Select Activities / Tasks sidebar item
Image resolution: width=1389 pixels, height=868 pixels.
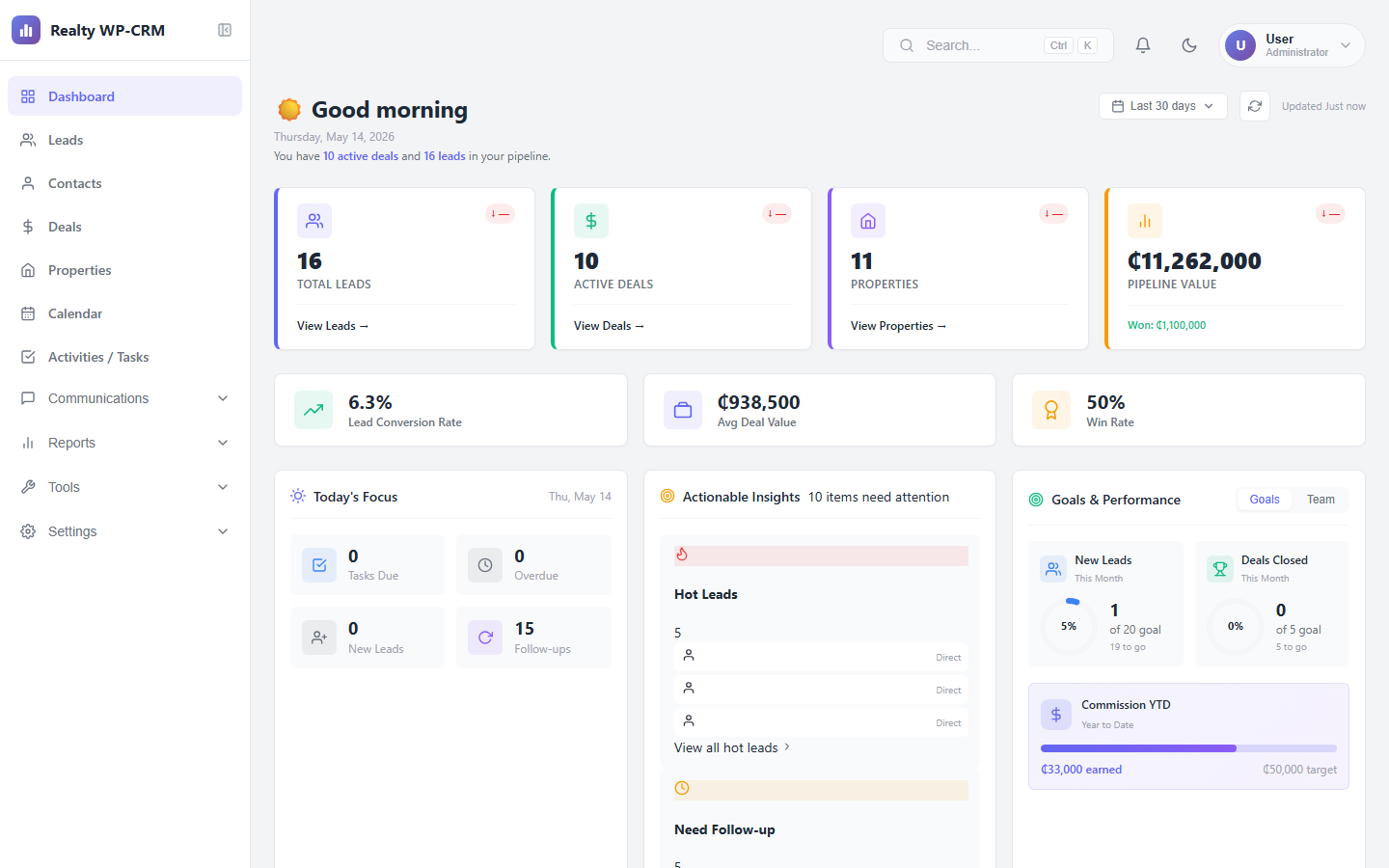[x=124, y=357]
